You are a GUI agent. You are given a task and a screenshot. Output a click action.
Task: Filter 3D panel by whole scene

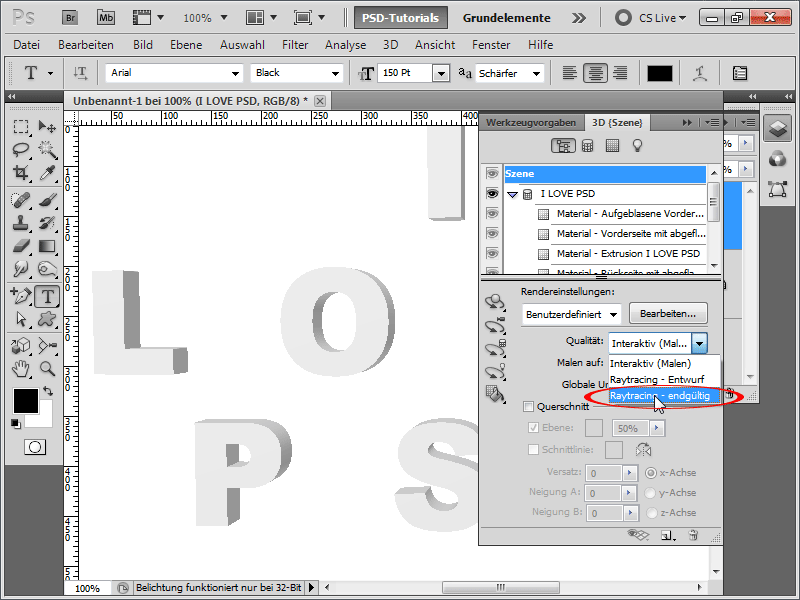coord(563,146)
